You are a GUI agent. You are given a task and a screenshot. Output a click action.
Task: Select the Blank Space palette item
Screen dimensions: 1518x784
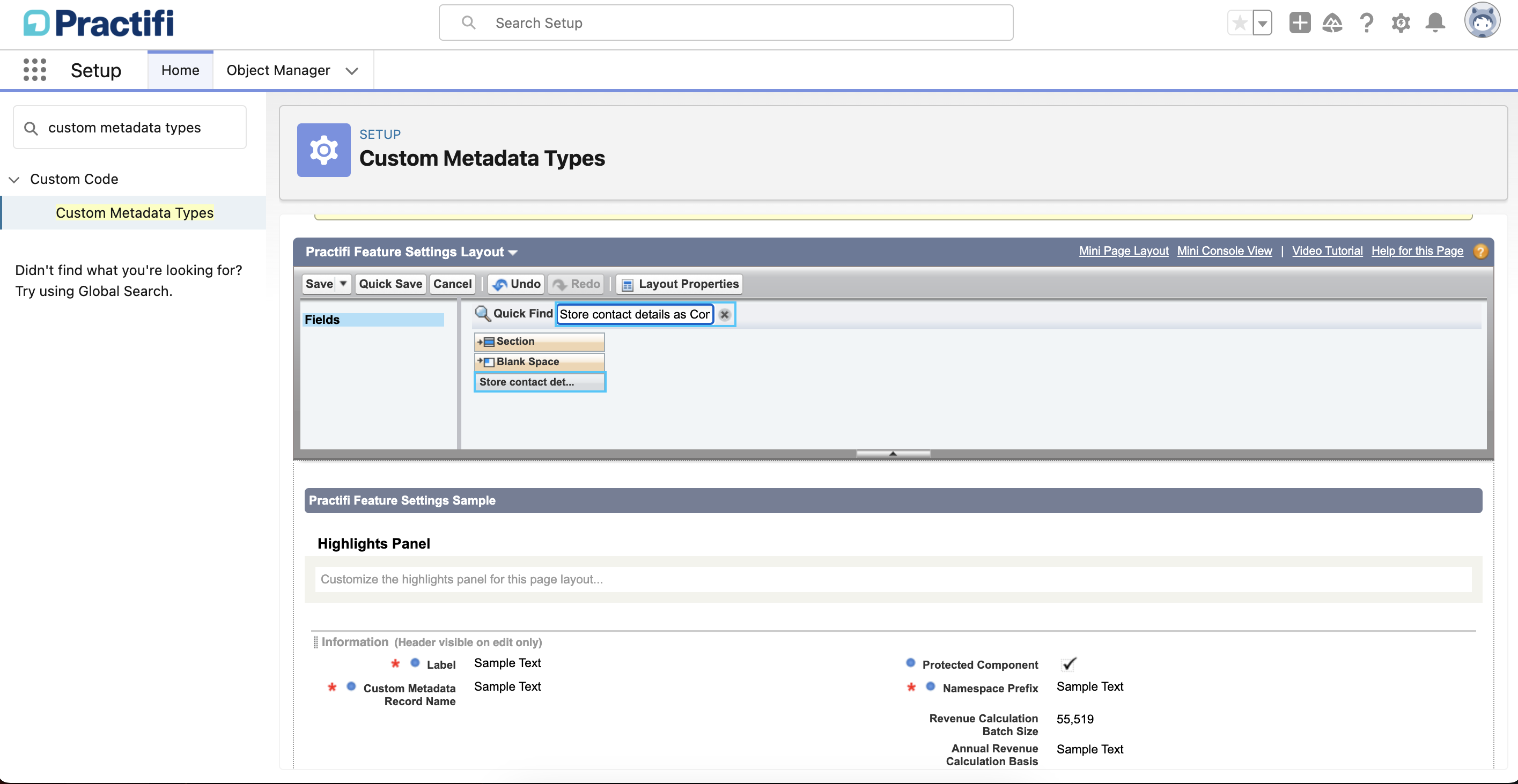click(539, 361)
